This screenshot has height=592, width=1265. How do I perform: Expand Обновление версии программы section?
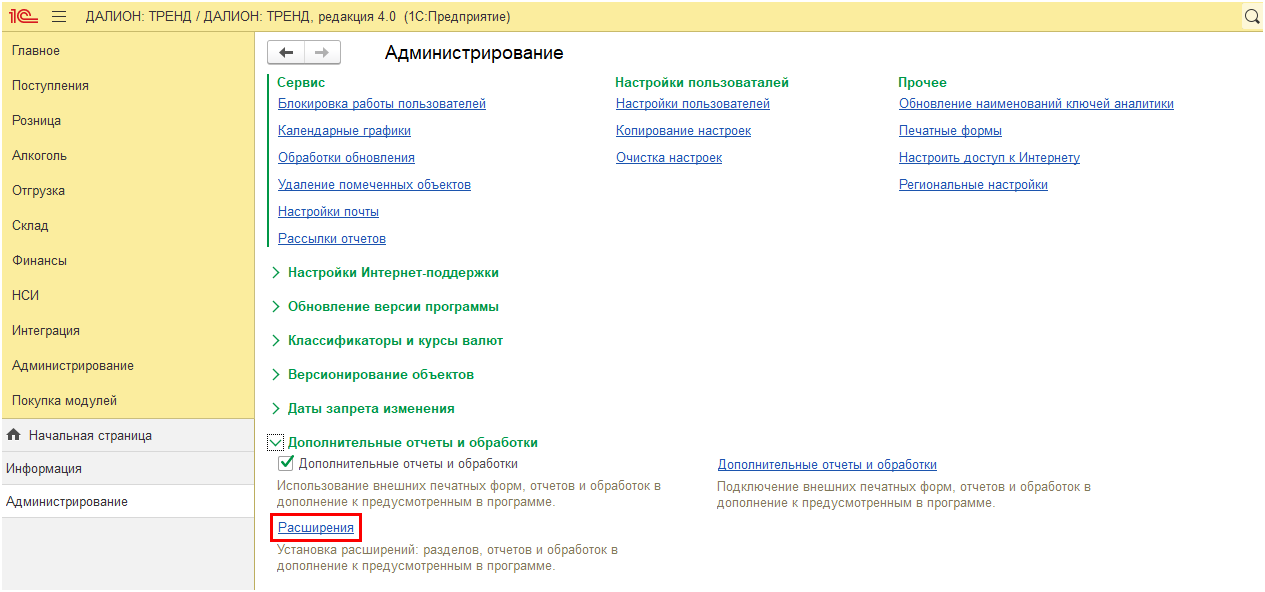(x=276, y=306)
